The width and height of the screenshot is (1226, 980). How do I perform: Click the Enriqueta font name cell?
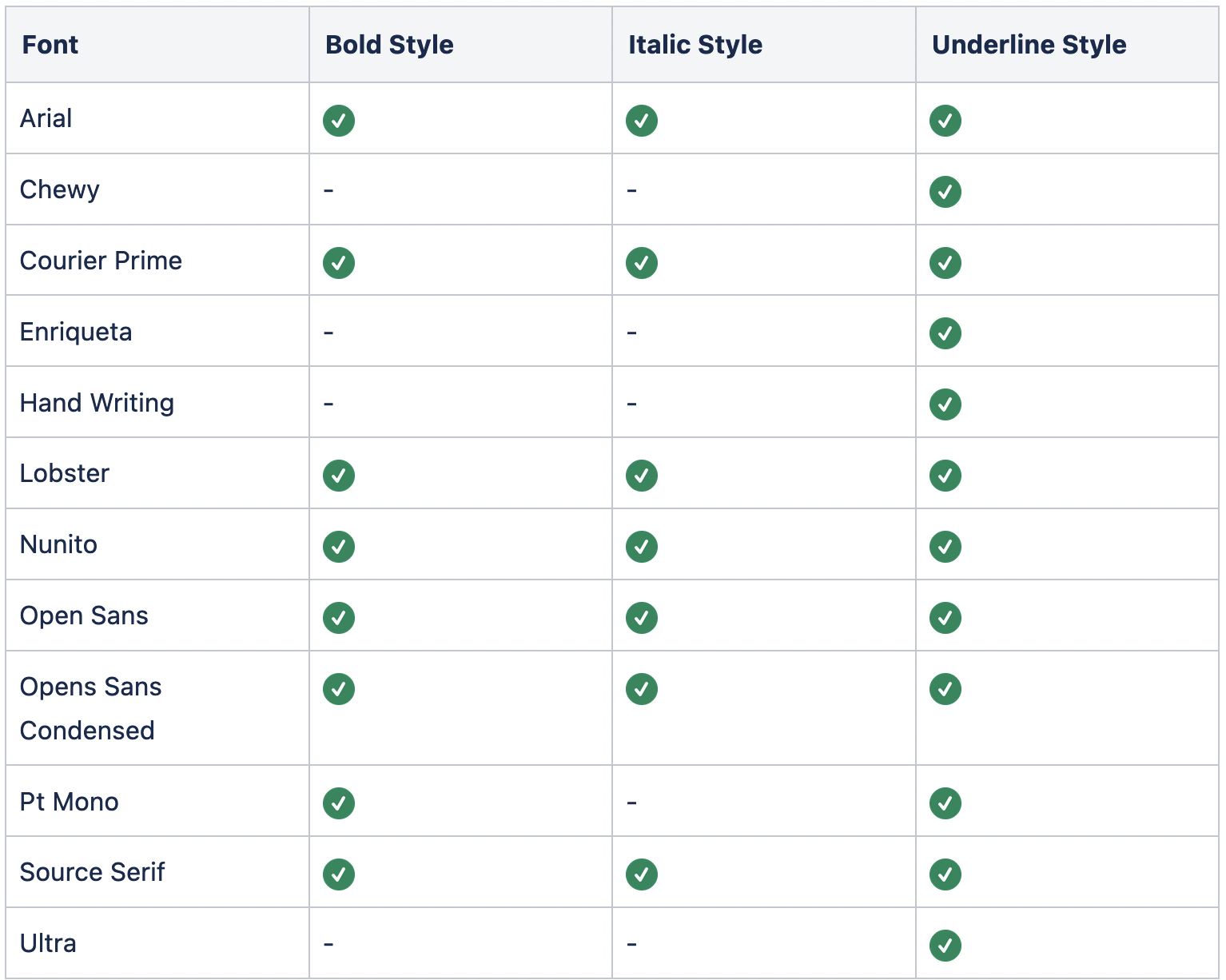tap(76, 332)
